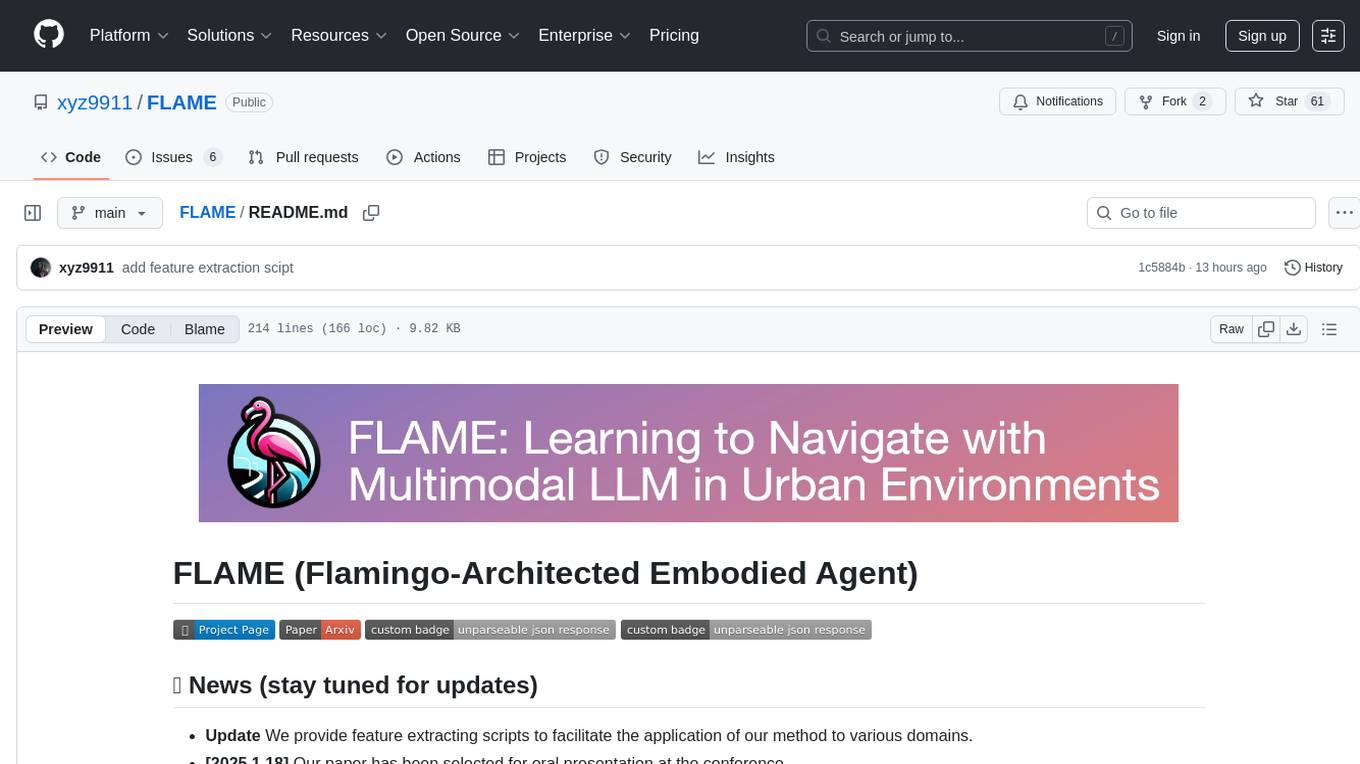Open the more file actions ellipsis
1360x764 pixels.
[x=1345, y=213]
